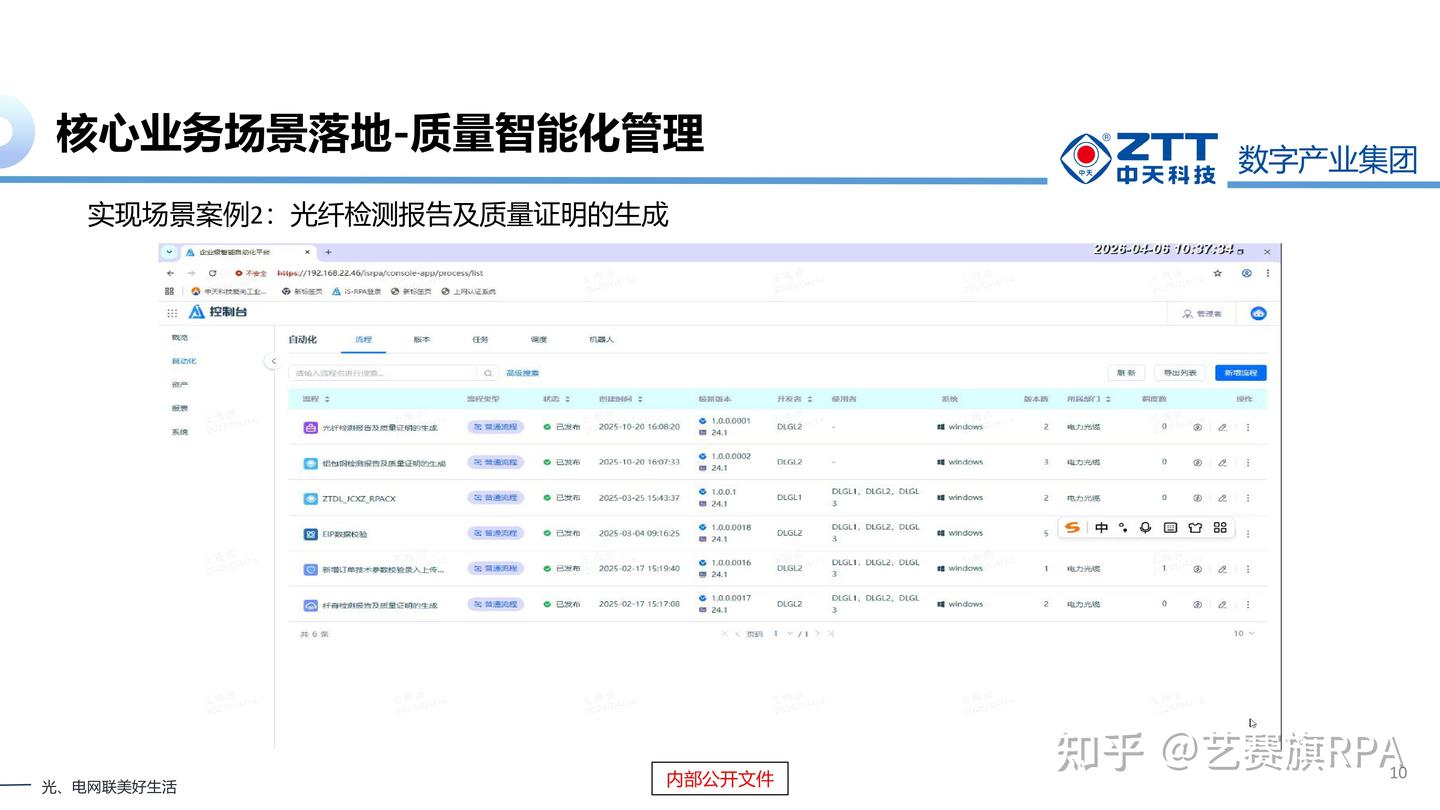Select 资产 in the left sidebar
Viewport: 1440px width, 810px height.
coord(180,385)
